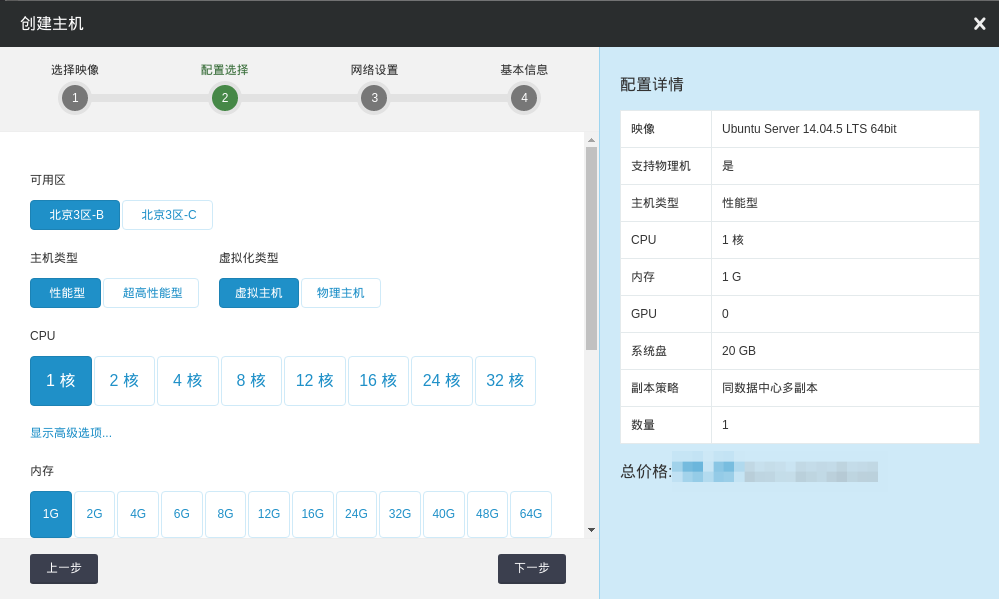Choose 8G memory
Viewport: 999px width, 601px height.
226,514
